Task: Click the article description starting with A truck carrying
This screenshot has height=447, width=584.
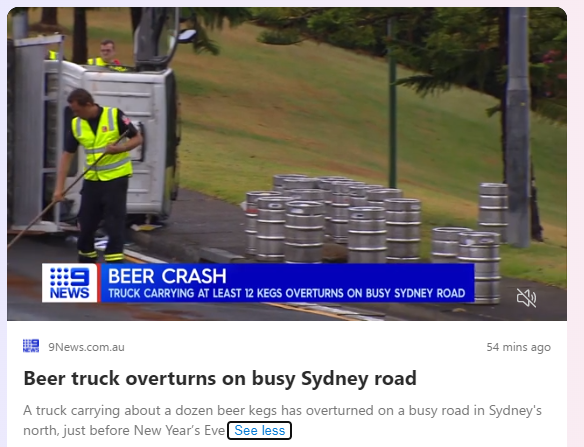Action: 282,420
